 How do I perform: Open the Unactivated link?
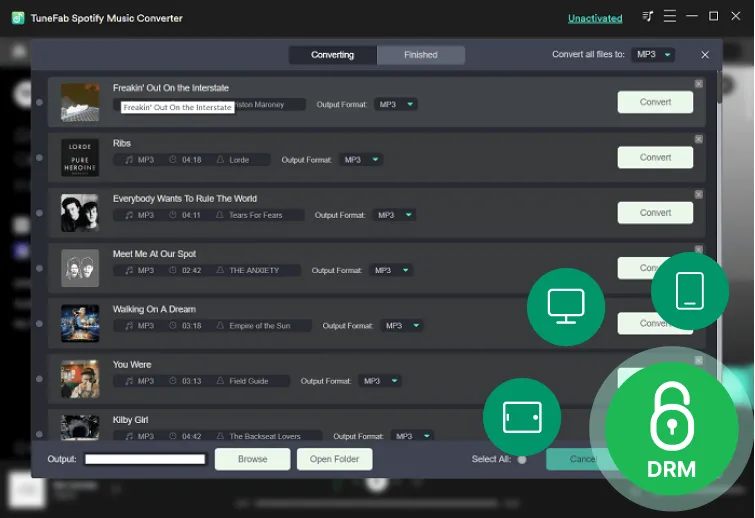click(x=595, y=18)
